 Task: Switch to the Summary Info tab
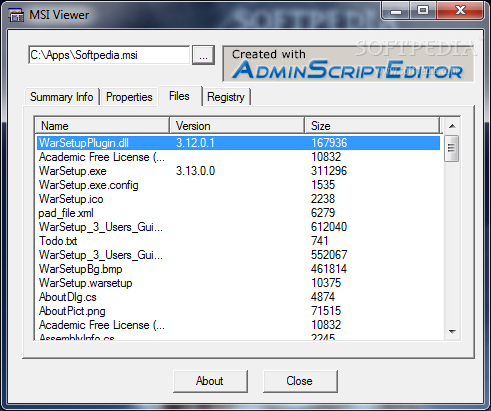(x=62, y=97)
